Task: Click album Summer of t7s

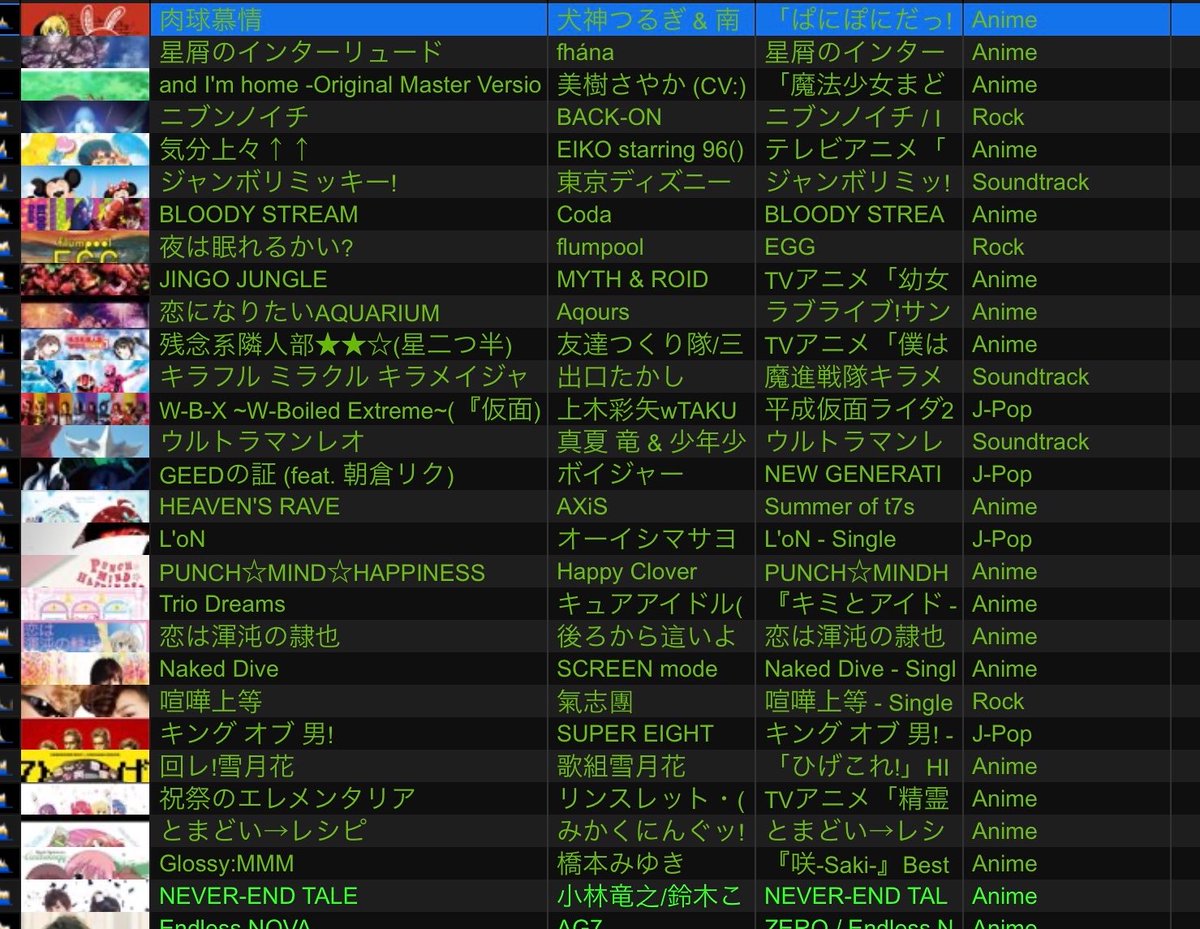Action: (839, 507)
